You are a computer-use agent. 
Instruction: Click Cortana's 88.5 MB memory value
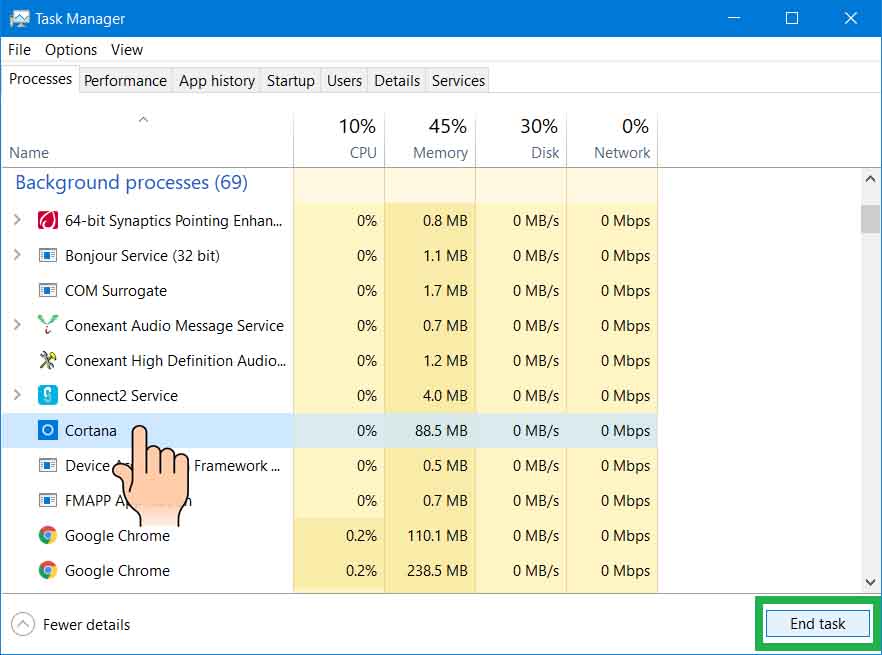(x=442, y=430)
